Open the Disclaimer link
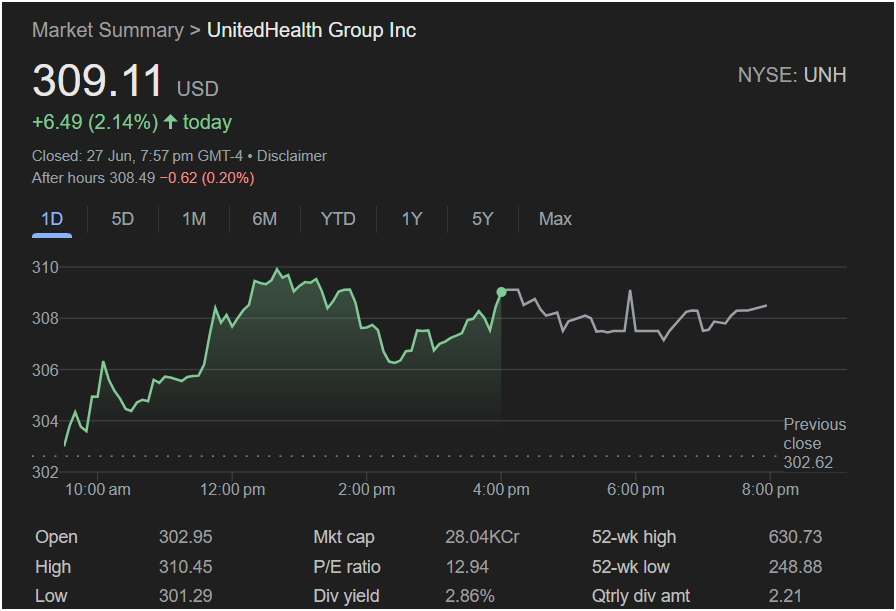 [291, 156]
